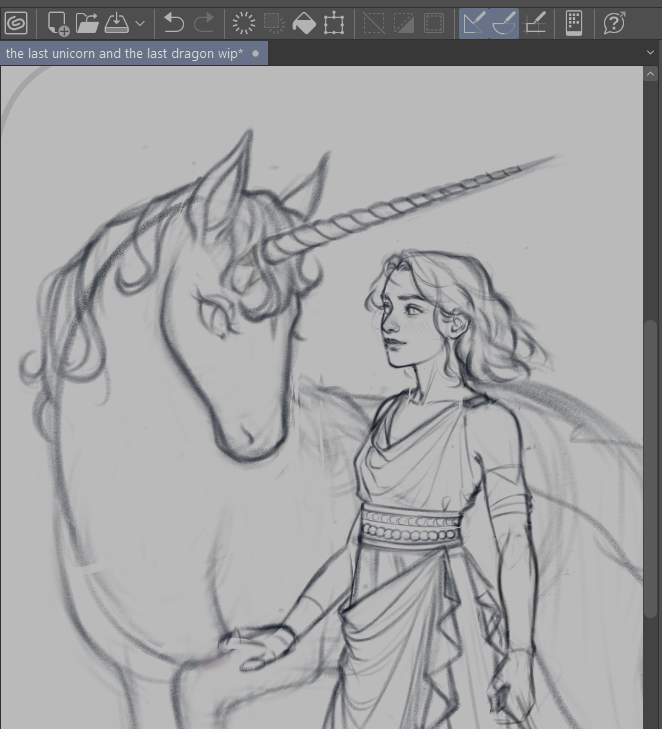Screen dimensions: 662x729
Task: Undo the last stroke
Action: [x=174, y=23]
